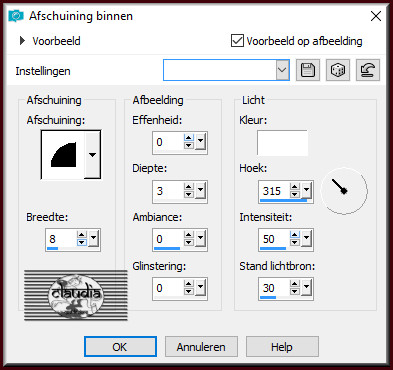Open the Instellingen presets combo box

226,70
